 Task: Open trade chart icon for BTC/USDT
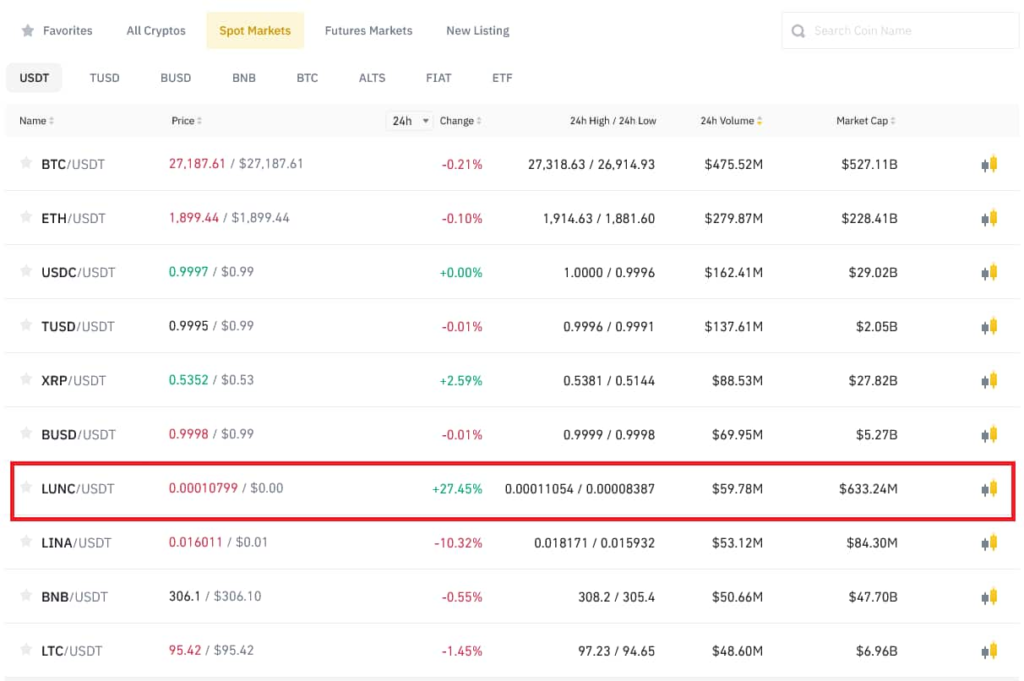pyautogui.click(x=989, y=164)
